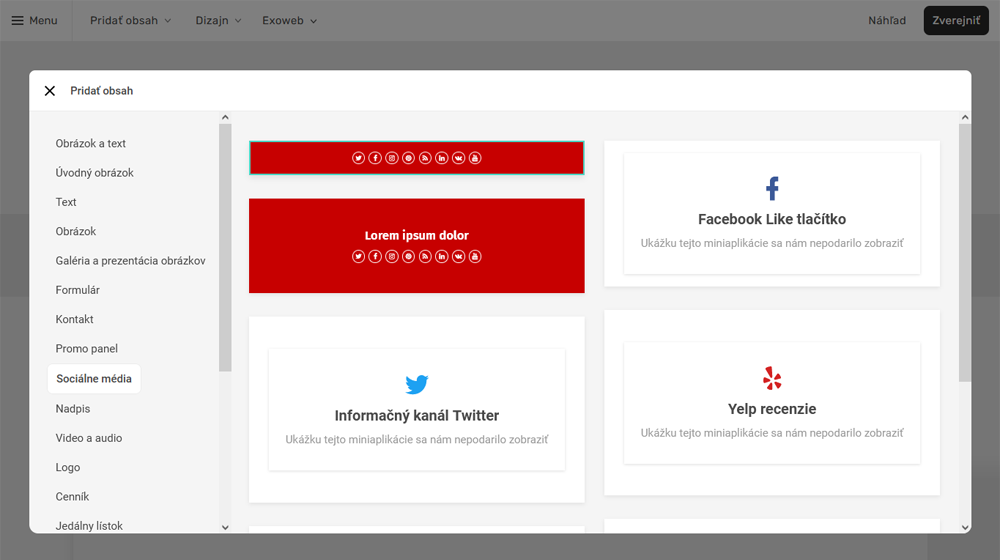Click Facebook icon under Lorem ipsum dolor

[375, 256]
